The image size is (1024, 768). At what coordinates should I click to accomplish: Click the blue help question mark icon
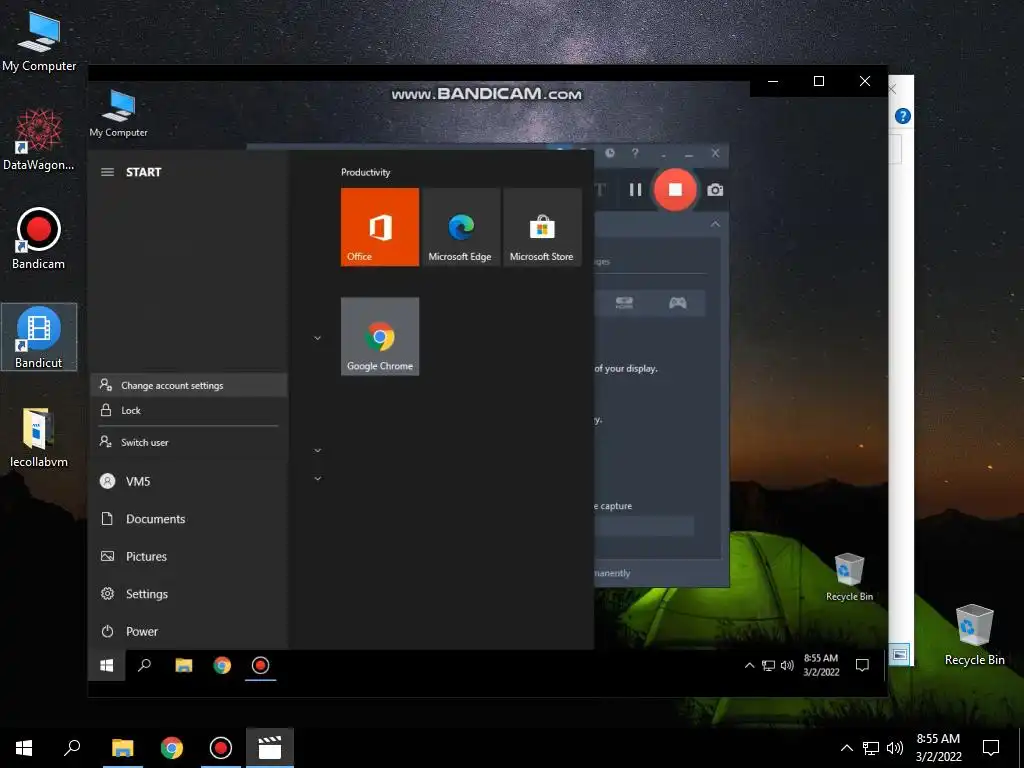pyautogui.click(x=903, y=116)
